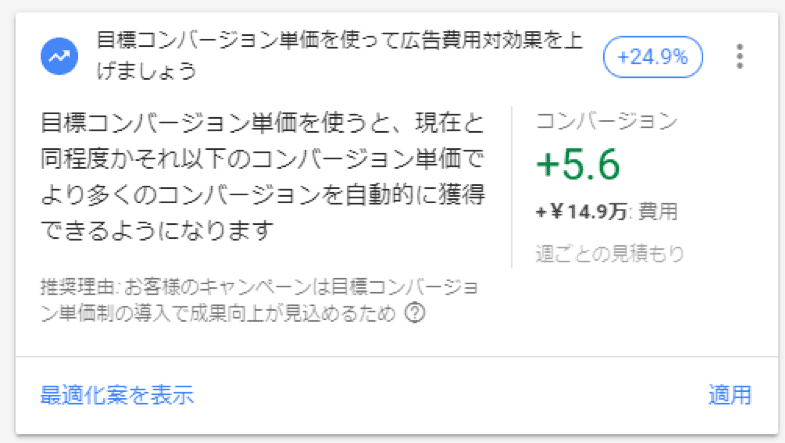Click the 週ごとの見積もり estimate text

610,253
